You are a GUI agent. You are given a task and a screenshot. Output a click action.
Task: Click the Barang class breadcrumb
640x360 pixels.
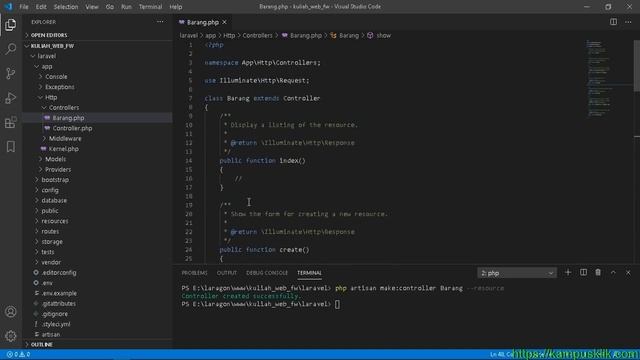tap(345, 36)
